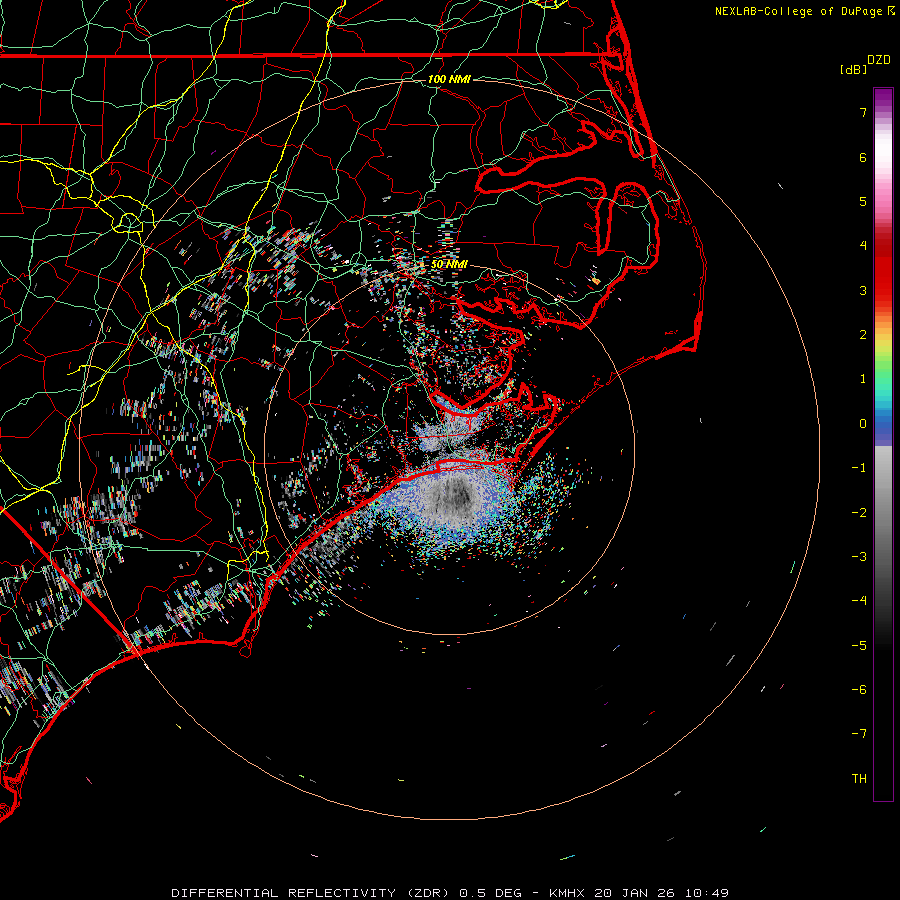Select the positive 1 dB scale label
The image size is (900, 900).
click(x=863, y=379)
